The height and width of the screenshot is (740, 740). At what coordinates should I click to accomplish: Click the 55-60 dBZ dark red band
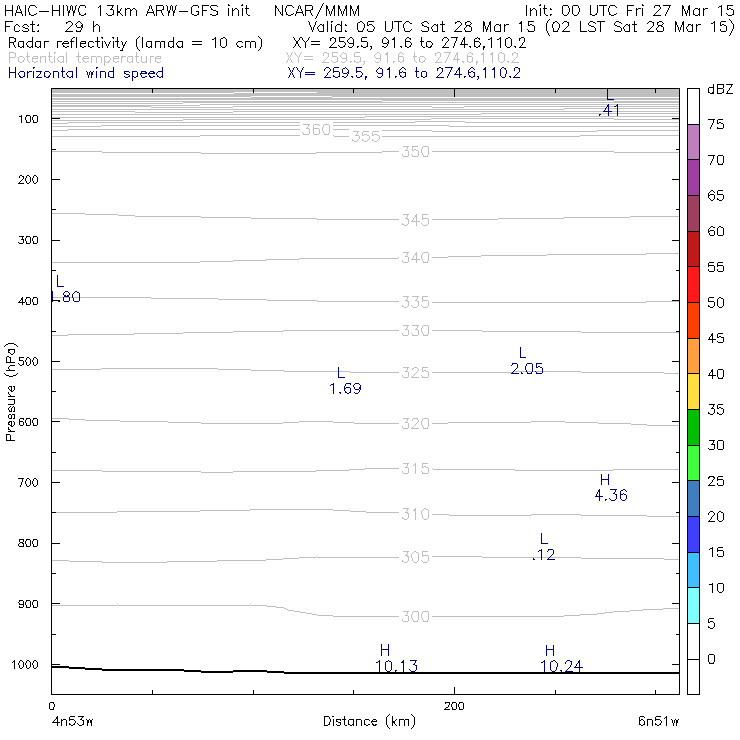coord(693,249)
